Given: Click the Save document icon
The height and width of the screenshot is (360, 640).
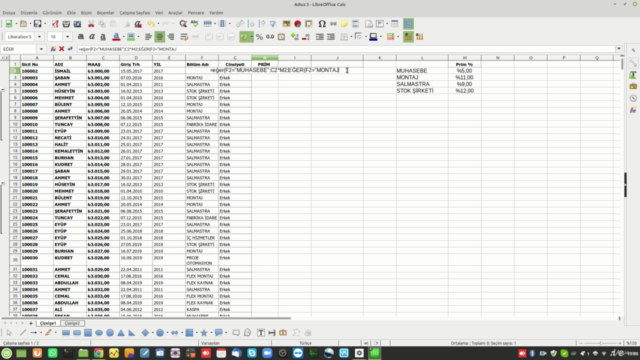Looking at the screenshot, I should (x=37, y=24).
